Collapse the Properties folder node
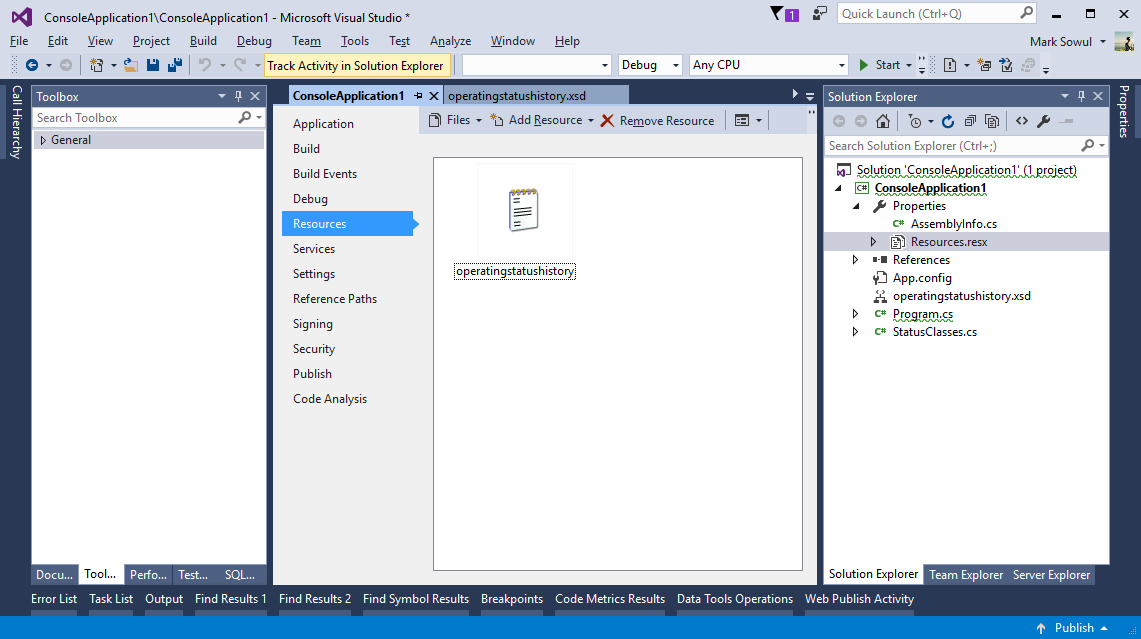 pyautogui.click(x=856, y=206)
